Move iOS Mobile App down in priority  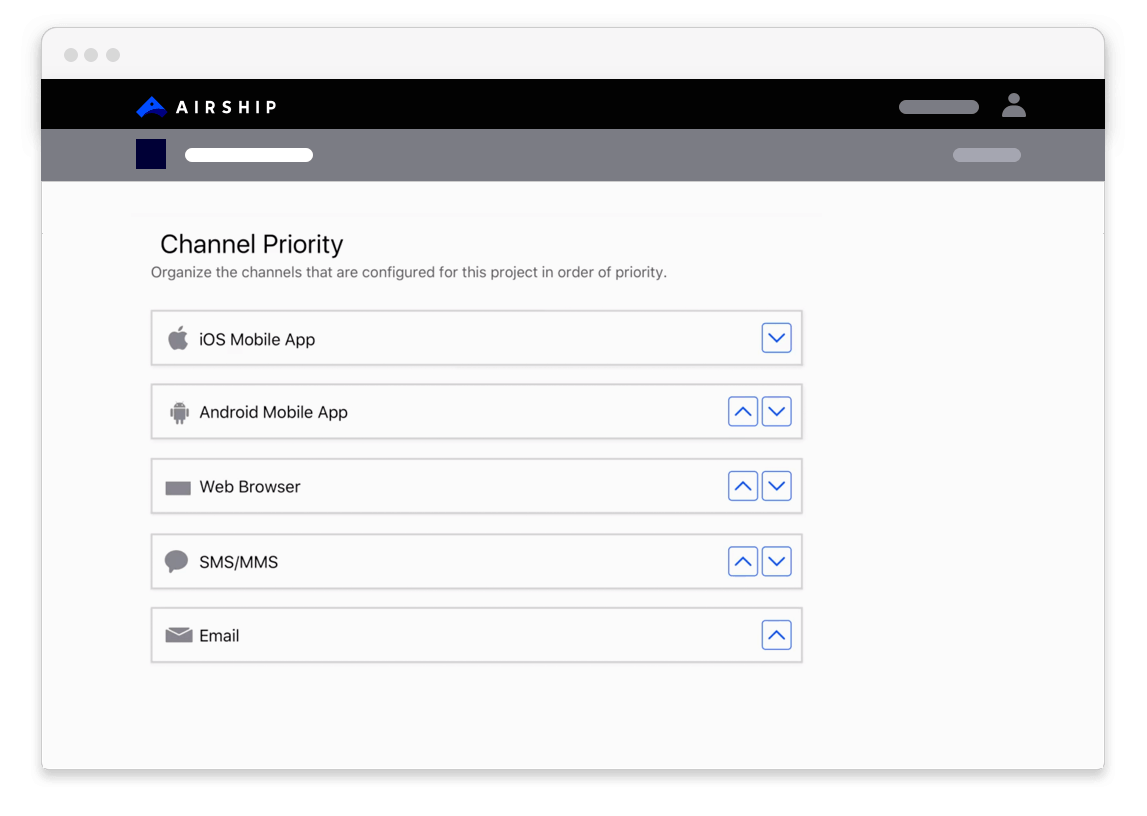click(x=777, y=338)
